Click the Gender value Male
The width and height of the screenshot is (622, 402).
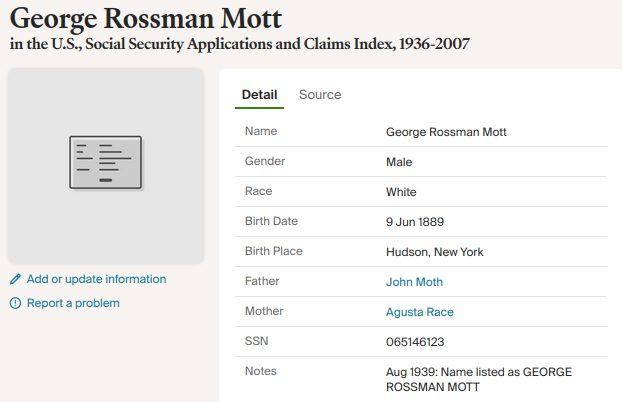click(399, 162)
